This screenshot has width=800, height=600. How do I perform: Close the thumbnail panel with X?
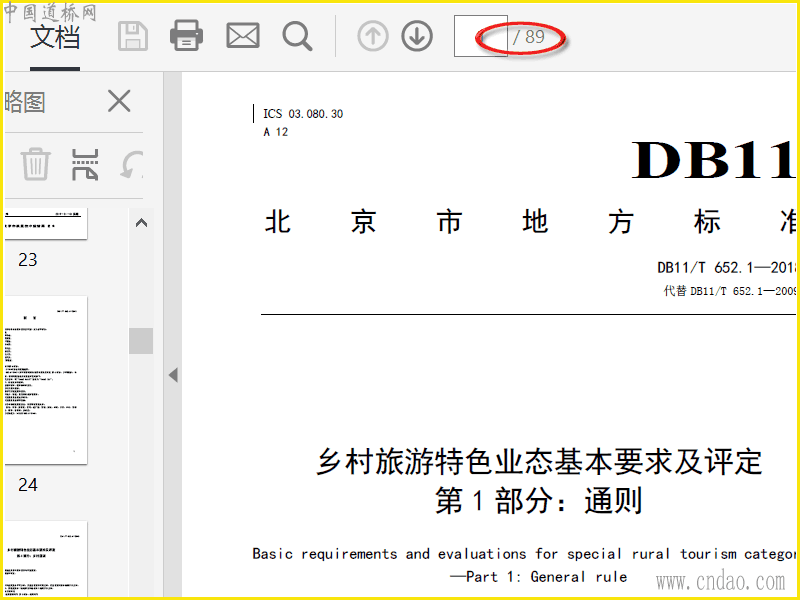[x=119, y=101]
